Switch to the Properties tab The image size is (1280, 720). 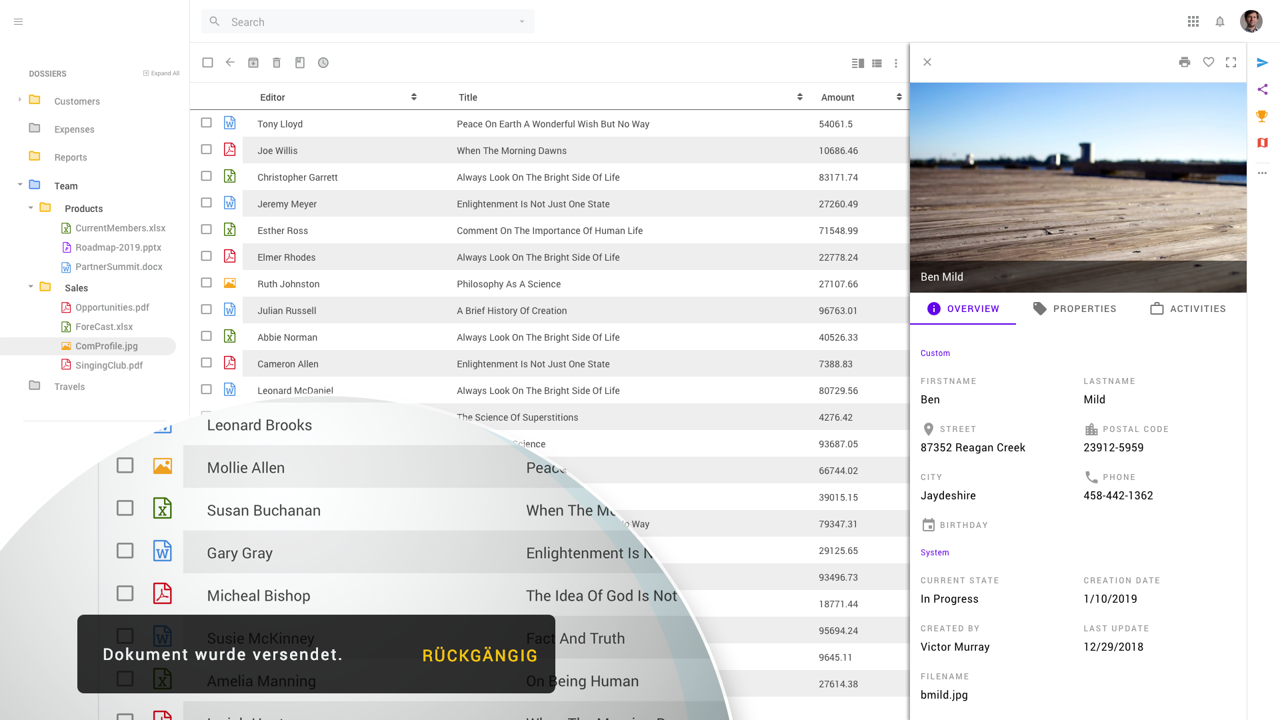pos(1075,309)
